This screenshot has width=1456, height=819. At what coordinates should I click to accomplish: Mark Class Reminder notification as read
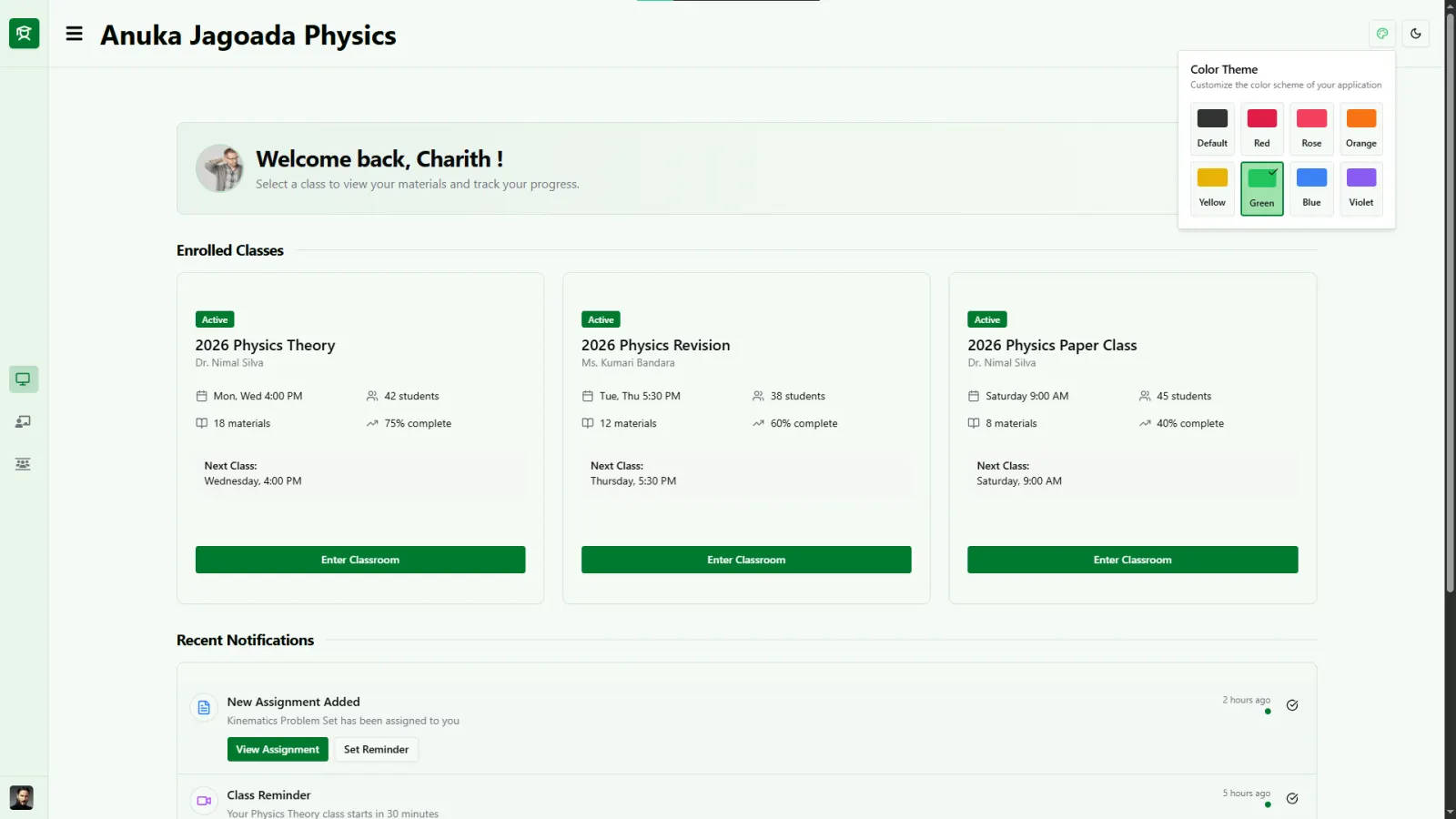tap(1292, 799)
